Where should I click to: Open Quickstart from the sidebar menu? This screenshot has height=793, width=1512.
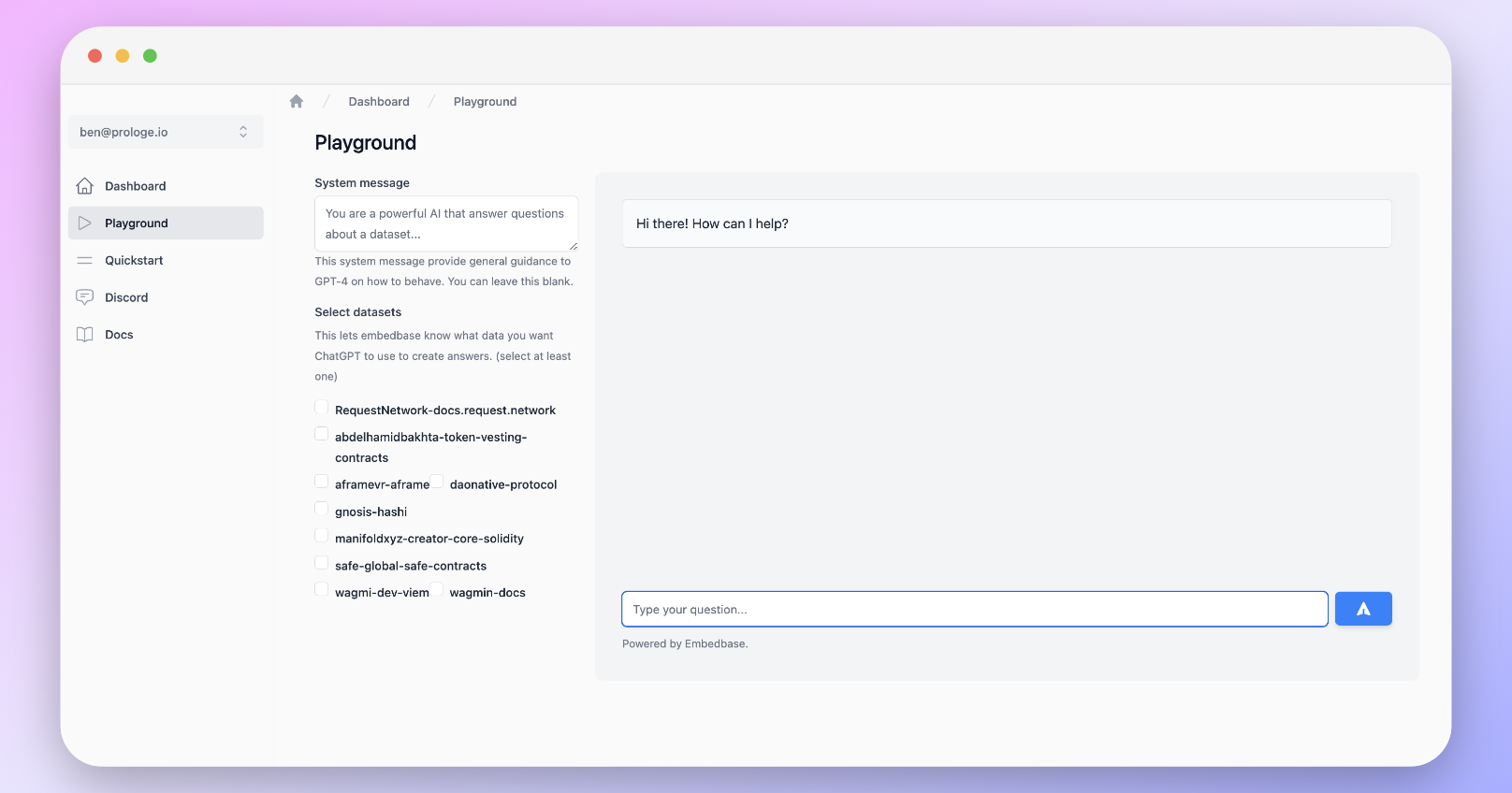(134, 261)
